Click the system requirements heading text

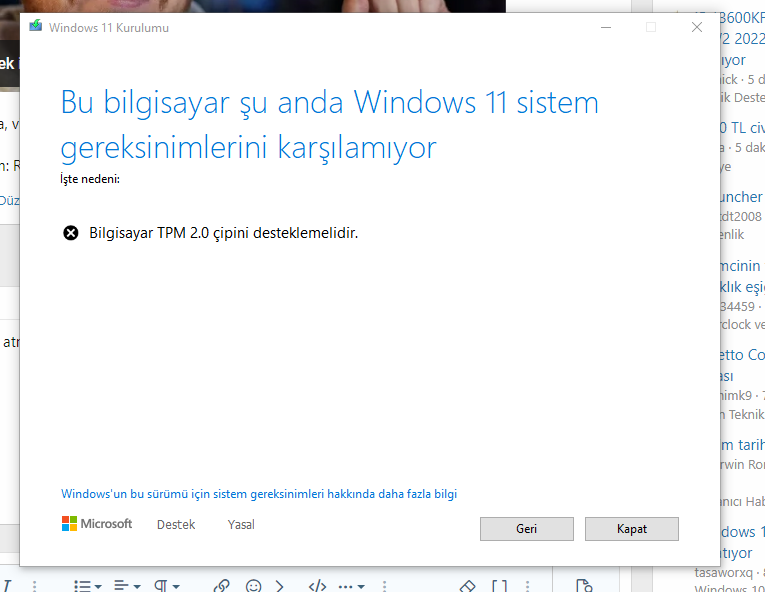click(x=330, y=125)
